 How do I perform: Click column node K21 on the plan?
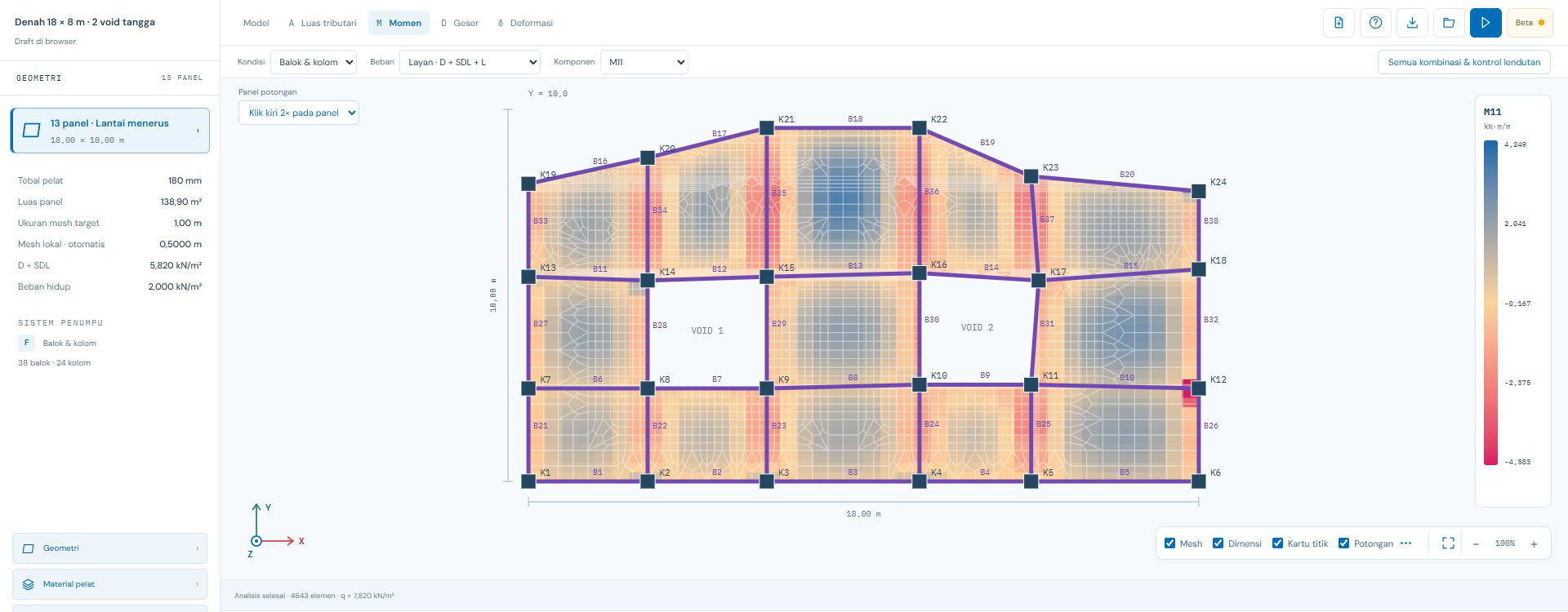coord(766,128)
